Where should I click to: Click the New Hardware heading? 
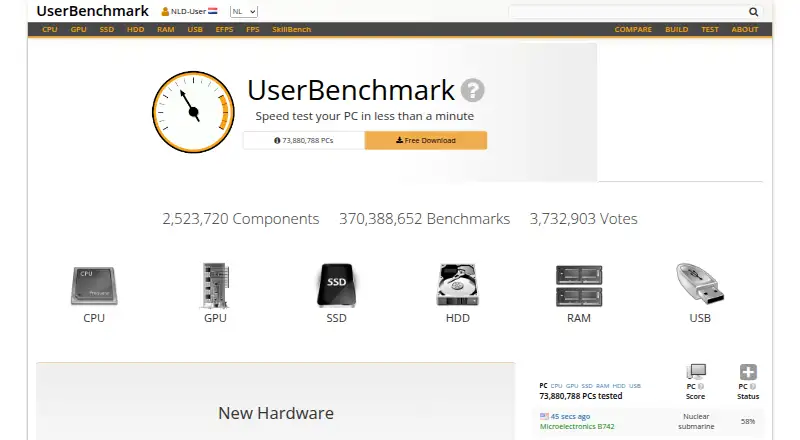276,413
